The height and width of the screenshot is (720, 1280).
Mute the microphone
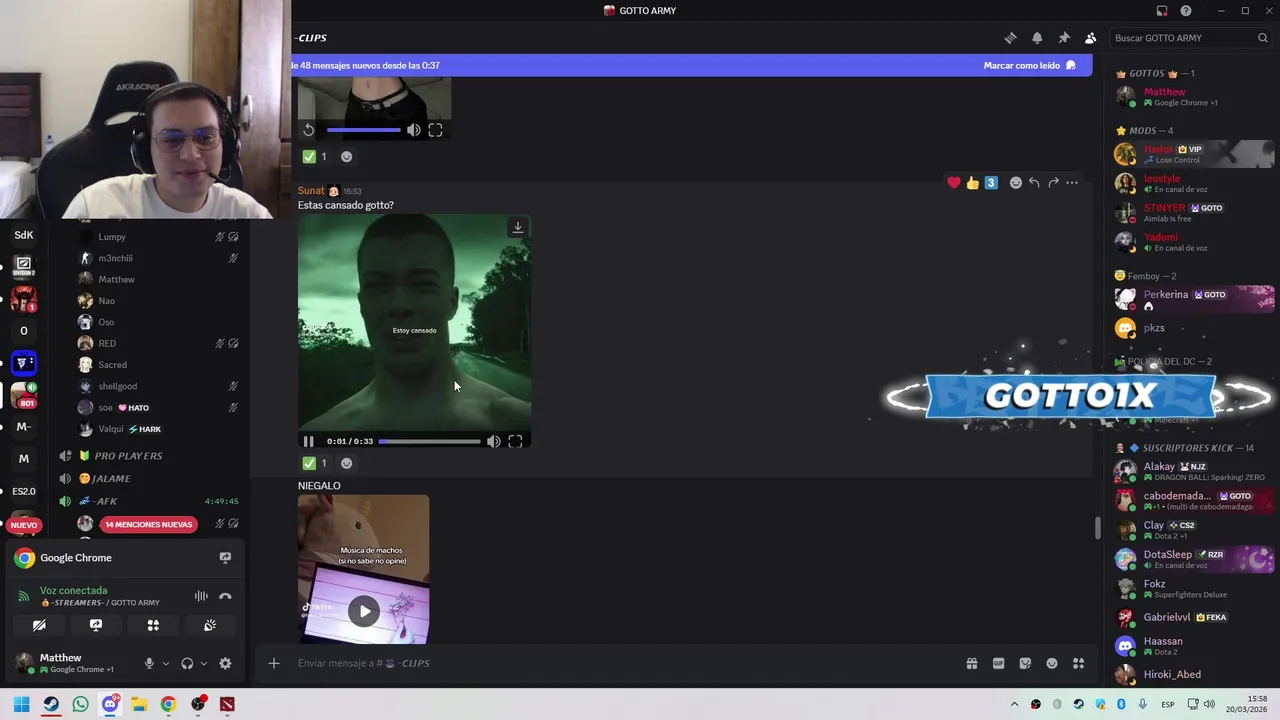point(149,663)
